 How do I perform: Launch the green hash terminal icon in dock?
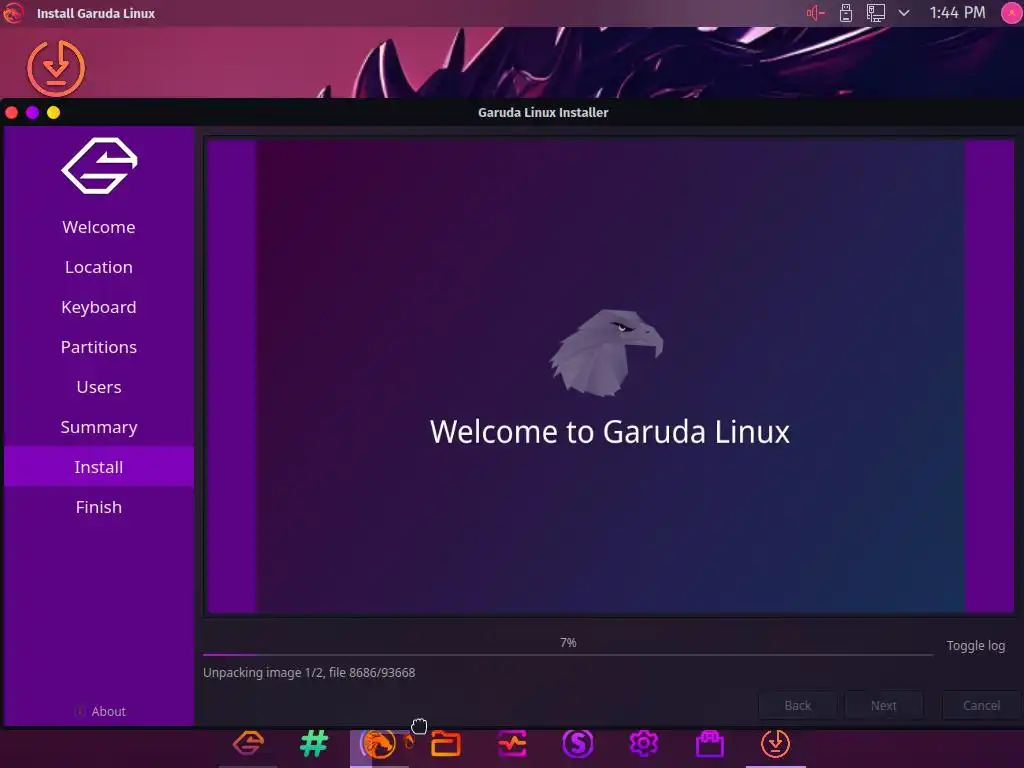click(314, 743)
